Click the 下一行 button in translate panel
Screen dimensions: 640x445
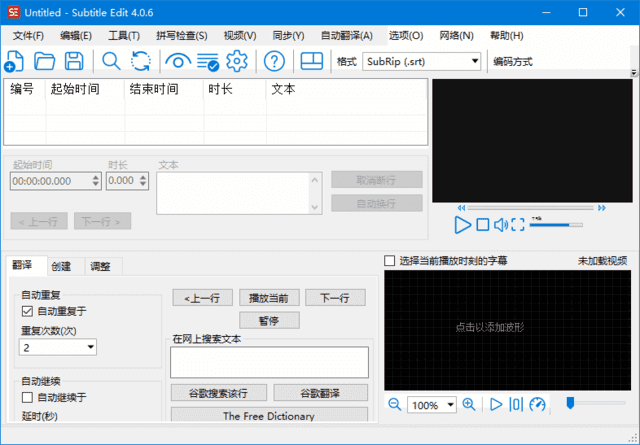pos(335,298)
